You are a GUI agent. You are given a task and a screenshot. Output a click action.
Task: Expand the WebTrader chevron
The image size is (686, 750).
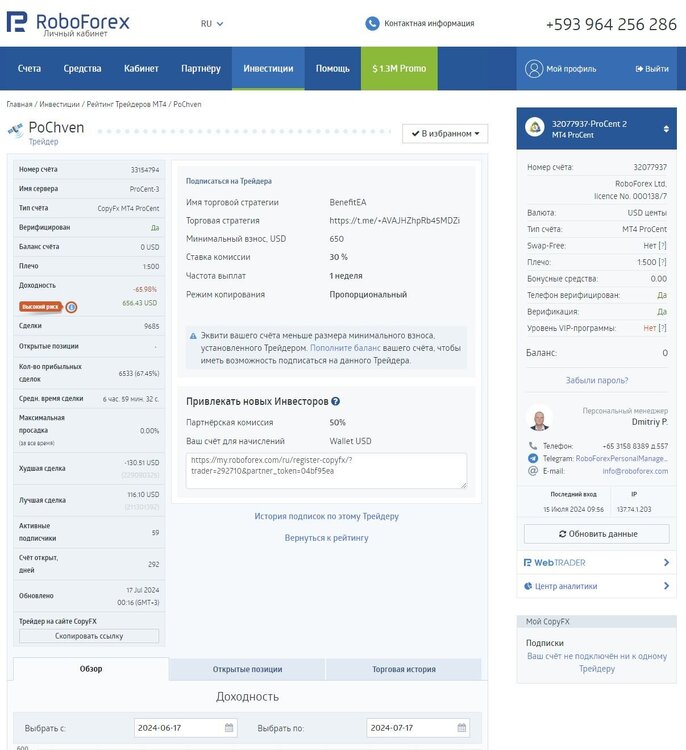click(x=666, y=562)
